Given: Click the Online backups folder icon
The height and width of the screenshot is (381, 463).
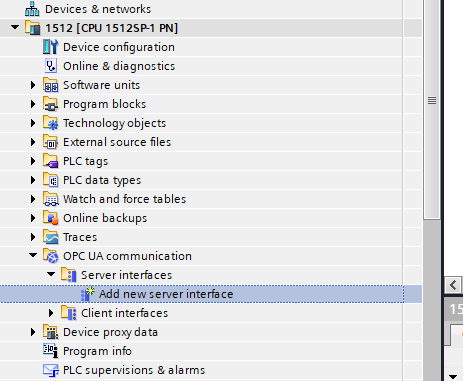Looking at the screenshot, I should coord(51,218).
